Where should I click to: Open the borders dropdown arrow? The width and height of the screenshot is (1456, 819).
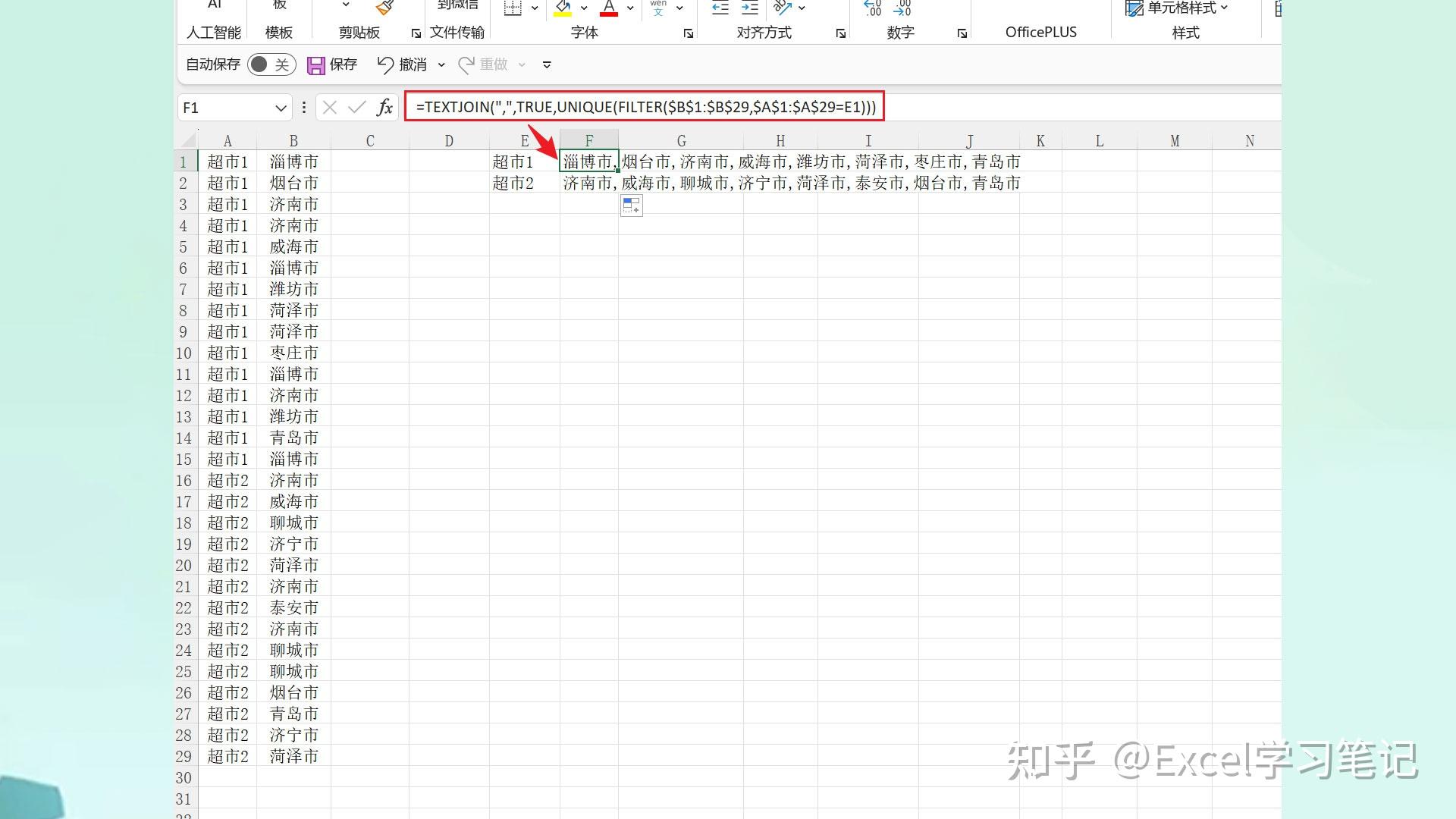(535, 8)
